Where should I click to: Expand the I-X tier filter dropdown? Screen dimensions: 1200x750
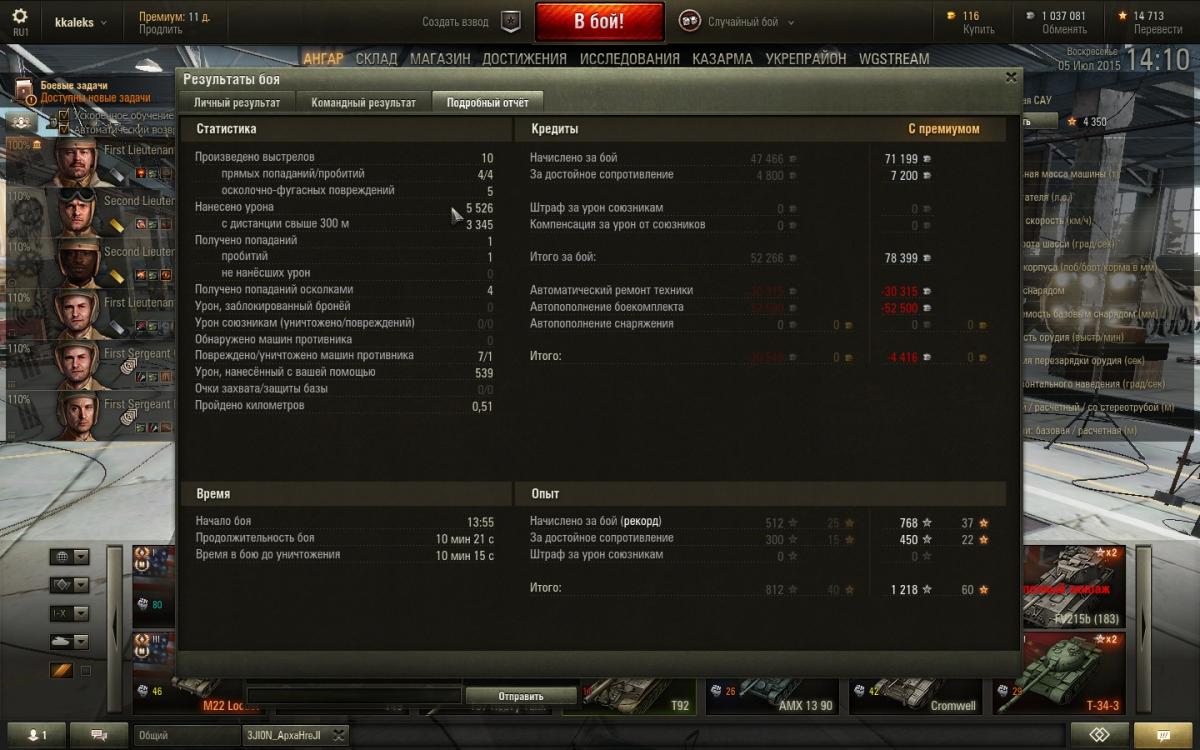click(69, 613)
